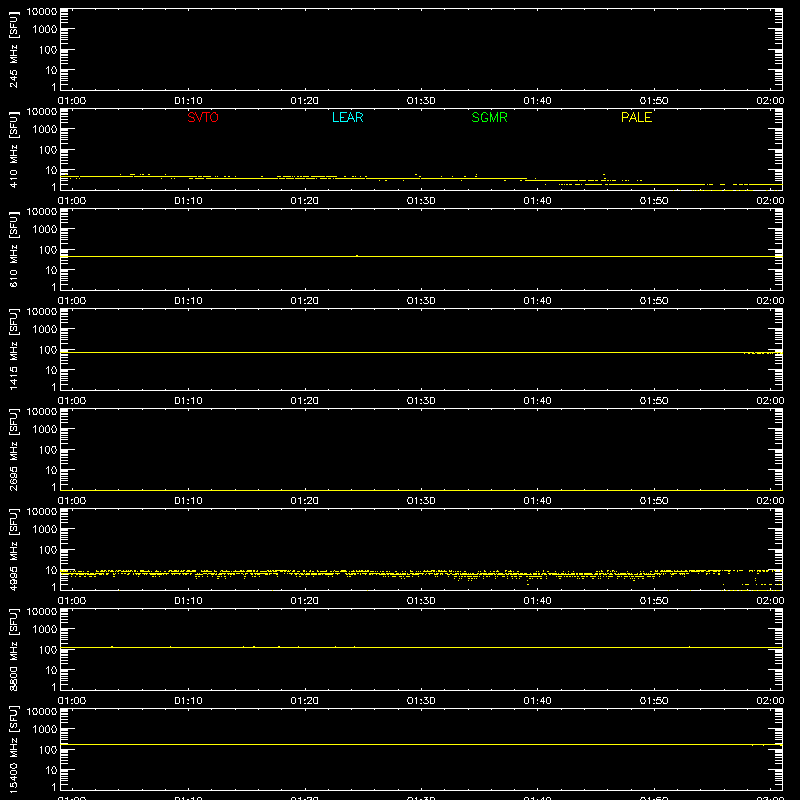Click 01:20 time label under 1415 MHz panel
800x800 pixels.
tap(305, 401)
